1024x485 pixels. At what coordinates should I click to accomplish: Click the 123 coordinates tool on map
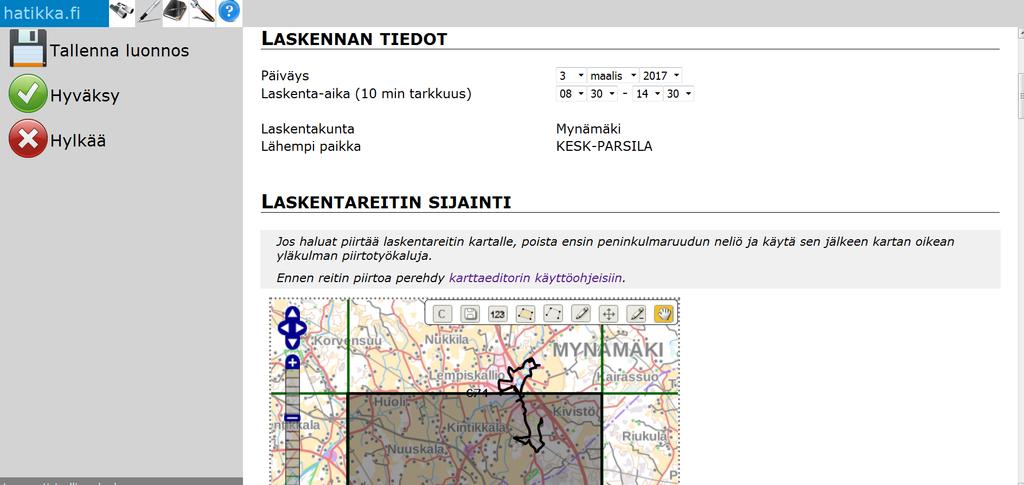click(497, 314)
